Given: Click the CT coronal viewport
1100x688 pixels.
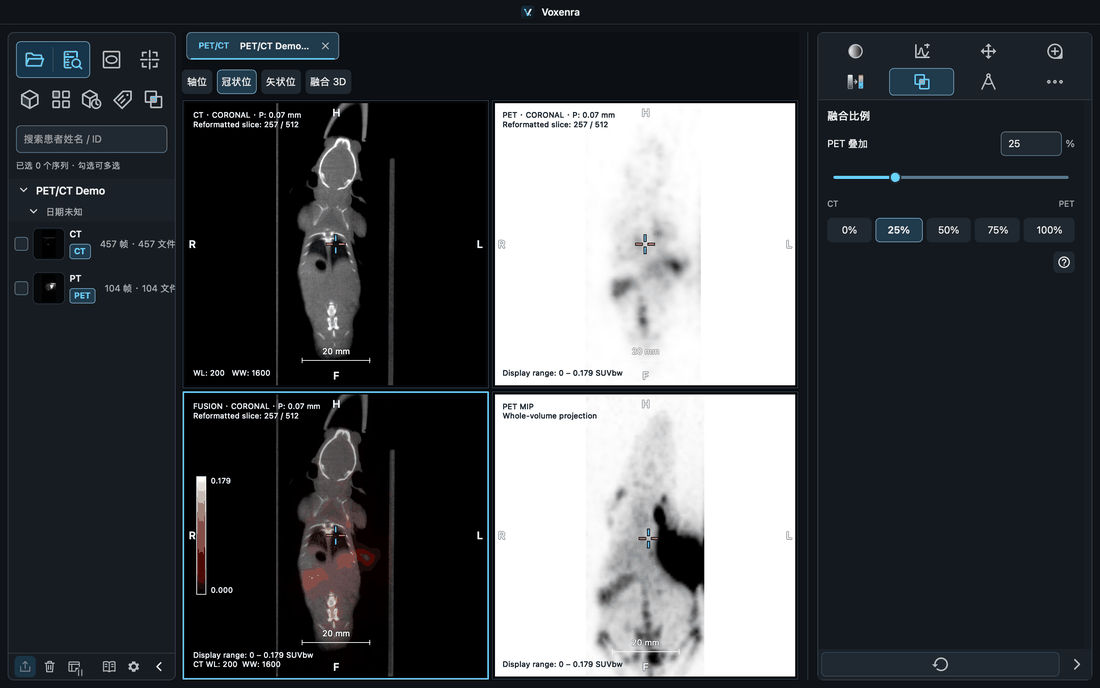Looking at the screenshot, I should pos(335,244).
